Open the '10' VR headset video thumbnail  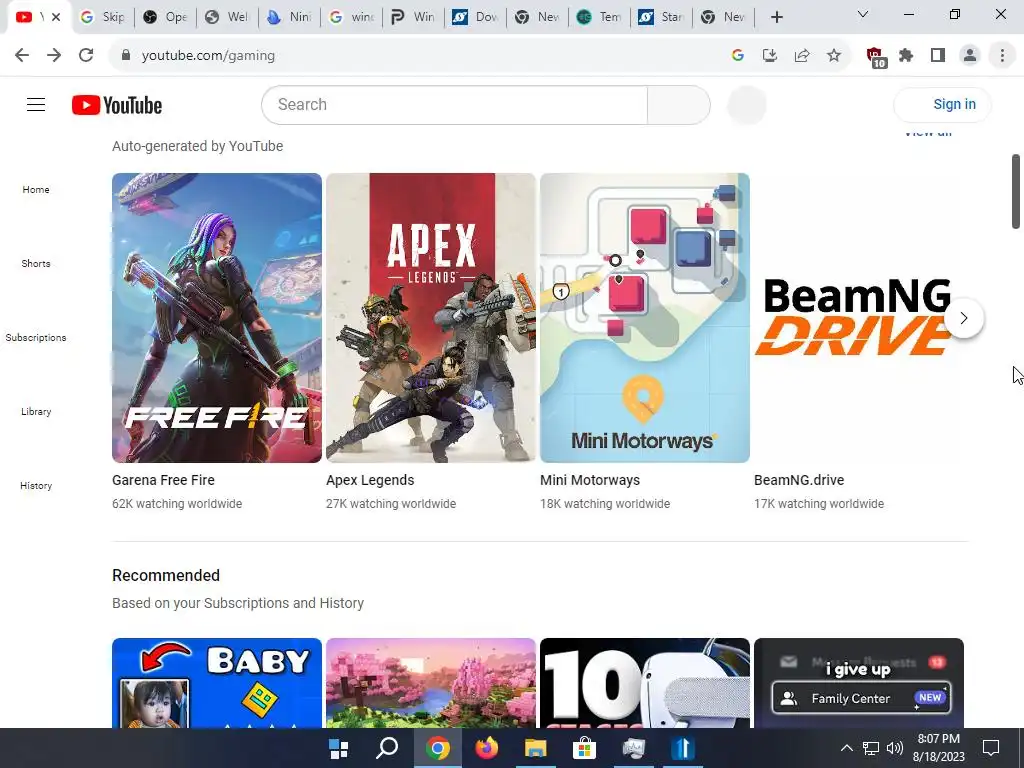click(x=645, y=683)
